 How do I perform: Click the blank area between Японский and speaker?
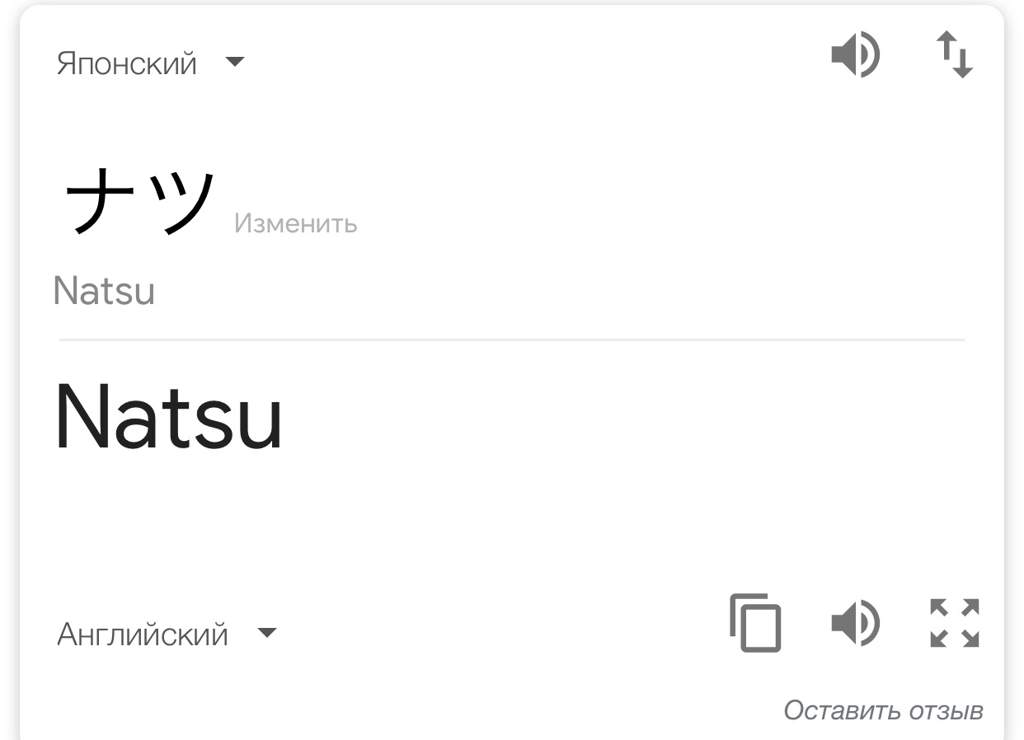coord(536,62)
